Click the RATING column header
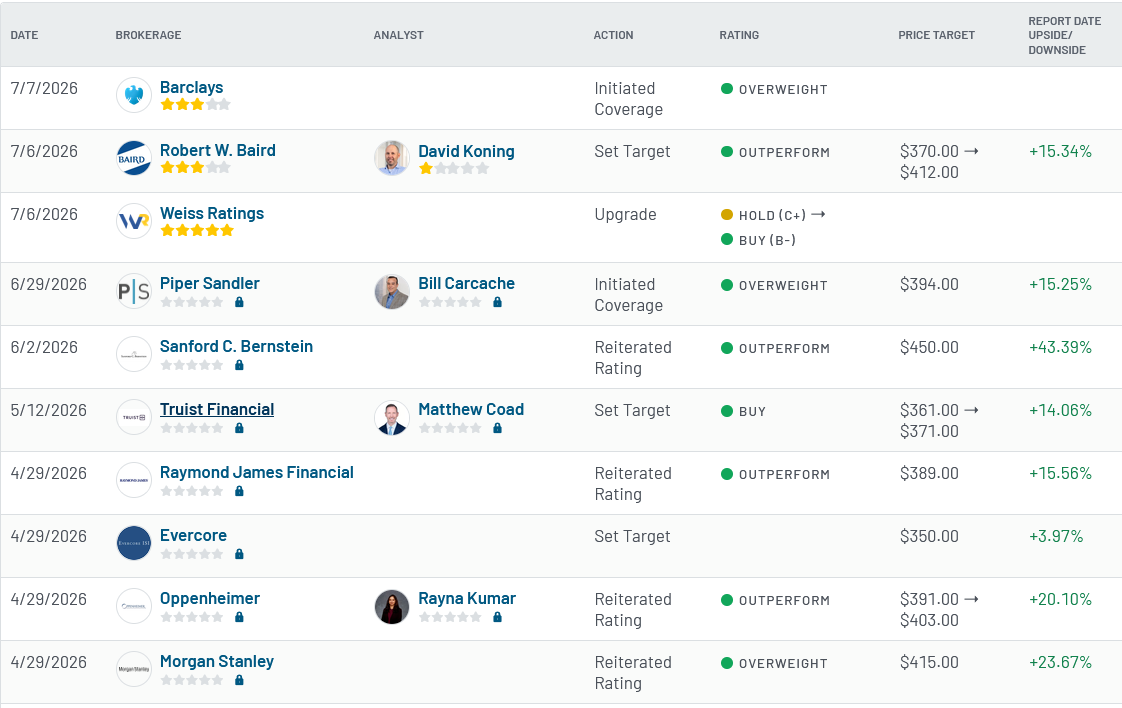This screenshot has width=1122, height=708. click(739, 35)
